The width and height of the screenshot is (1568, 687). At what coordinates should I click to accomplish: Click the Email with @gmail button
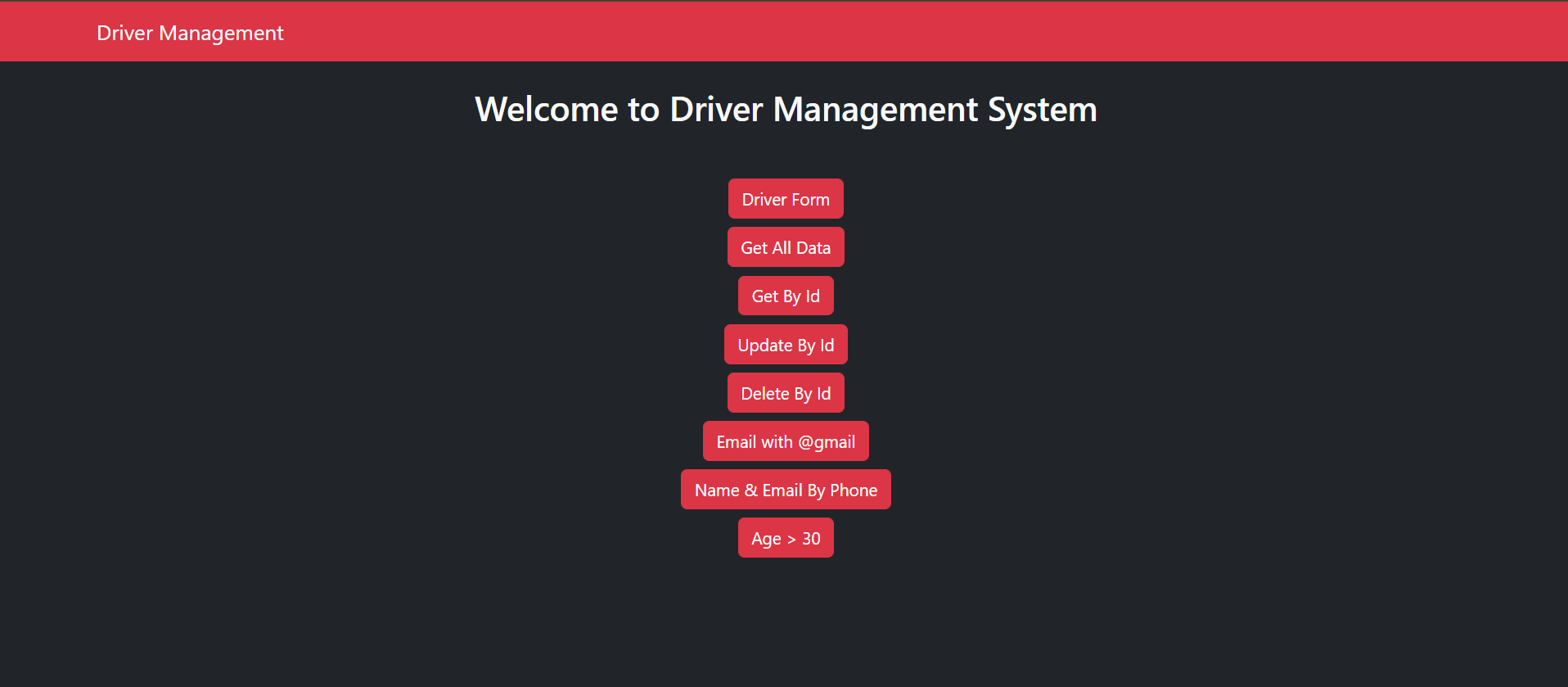point(785,441)
